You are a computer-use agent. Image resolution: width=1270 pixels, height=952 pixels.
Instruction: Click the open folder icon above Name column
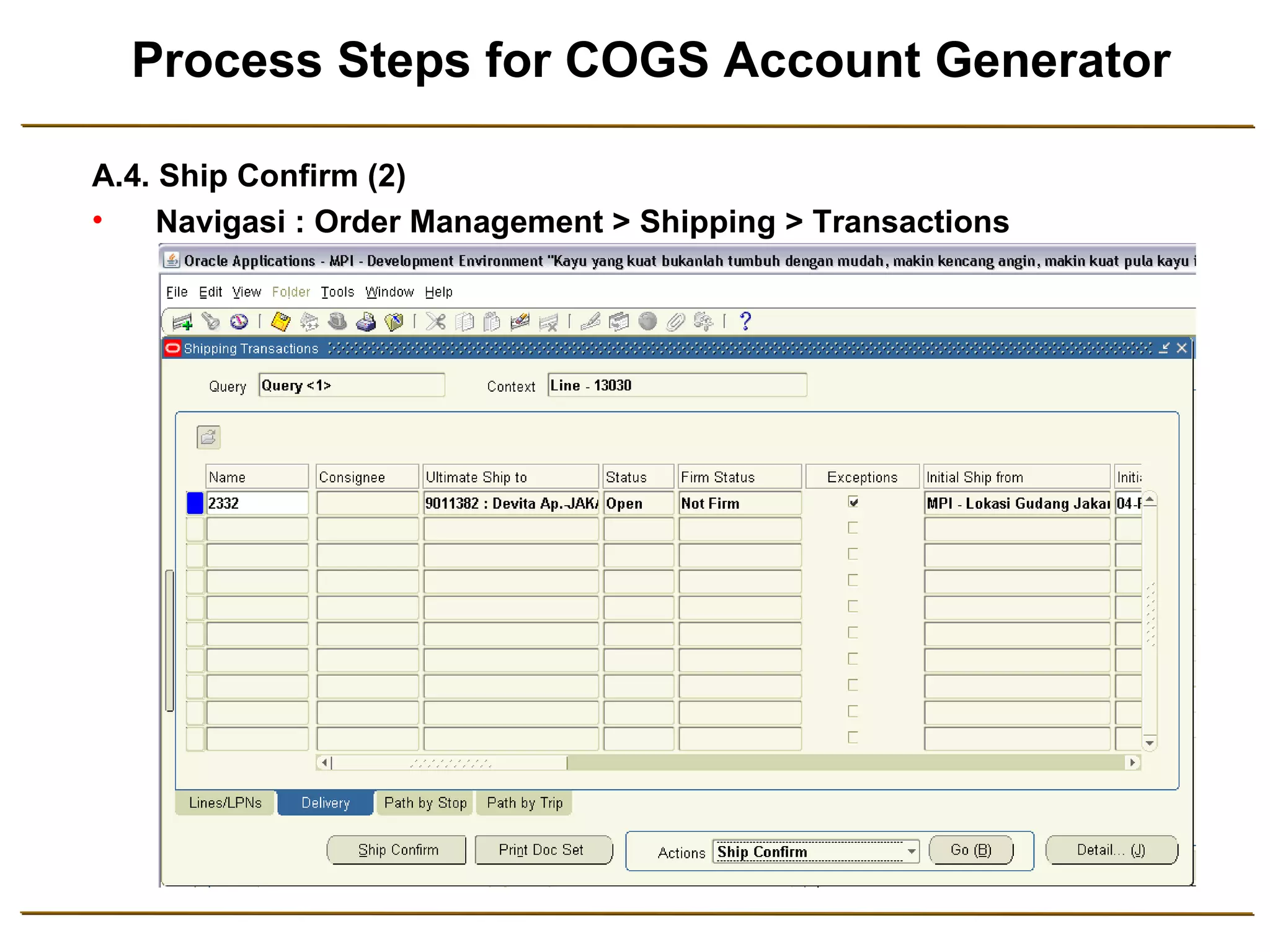click(208, 437)
